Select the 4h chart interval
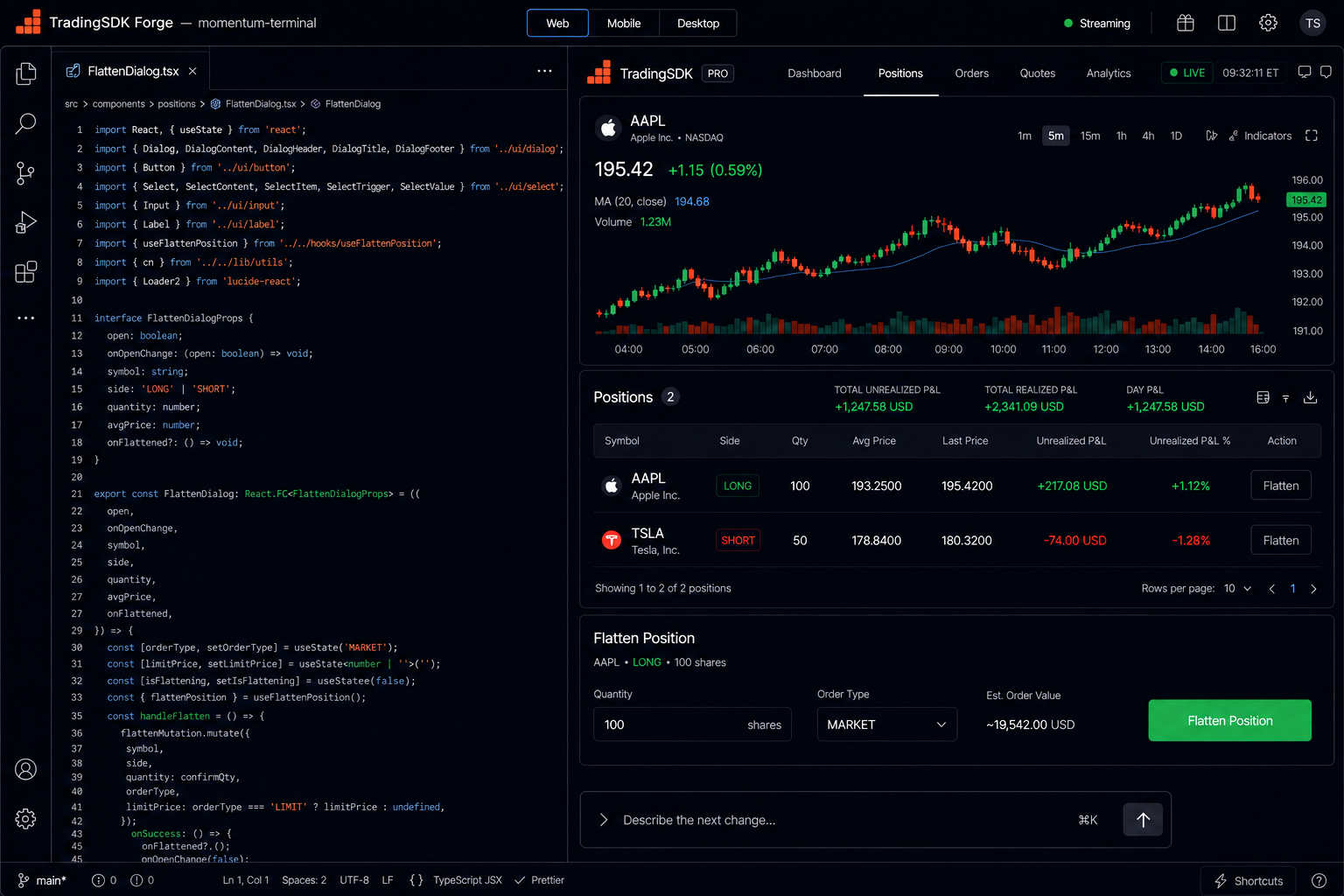 pyautogui.click(x=1148, y=136)
